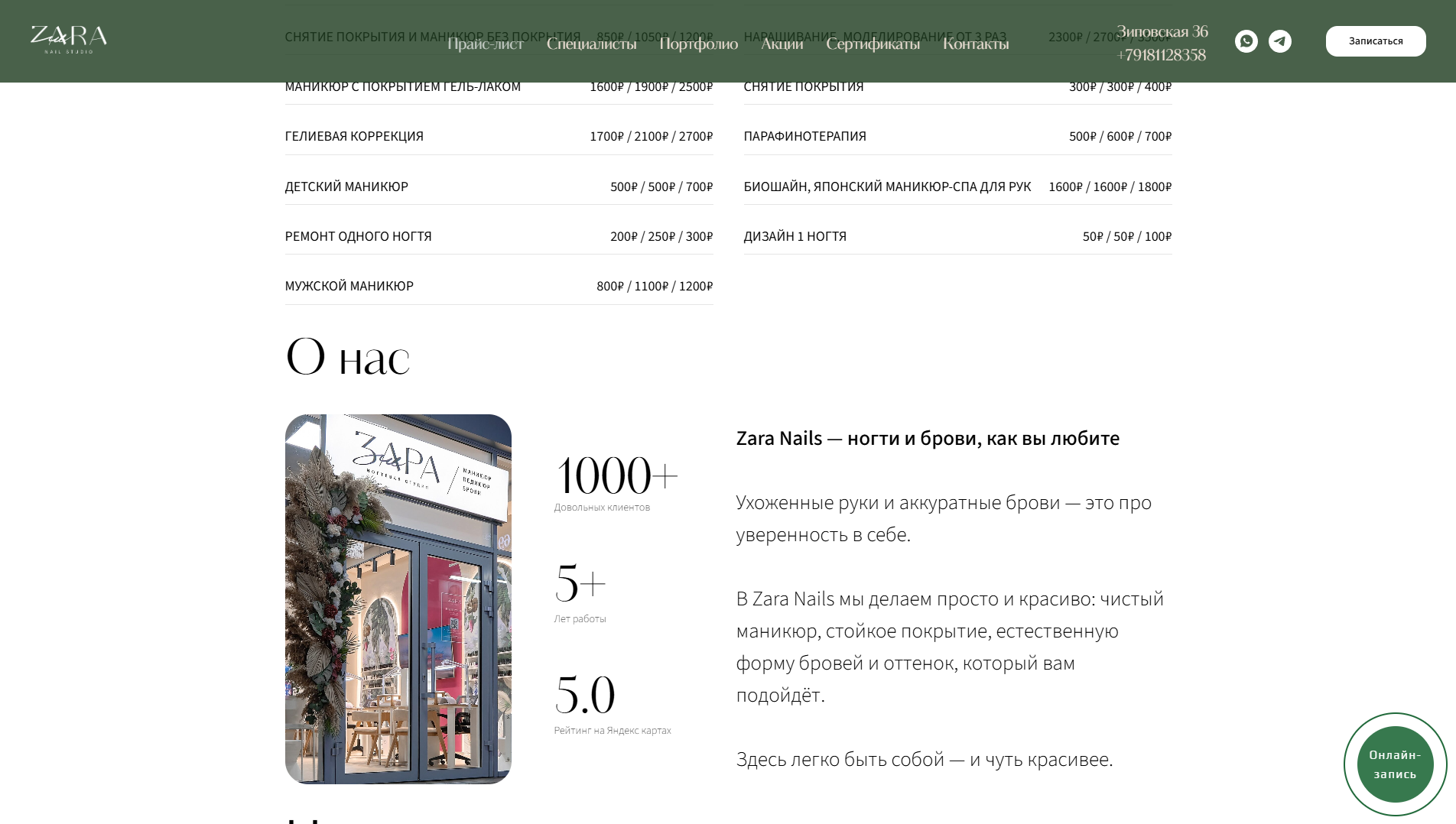The height and width of the screenshot is (824, 1456).
Task: Navigate to Акции
Action: pyautogui.click(x=782, y=44)
